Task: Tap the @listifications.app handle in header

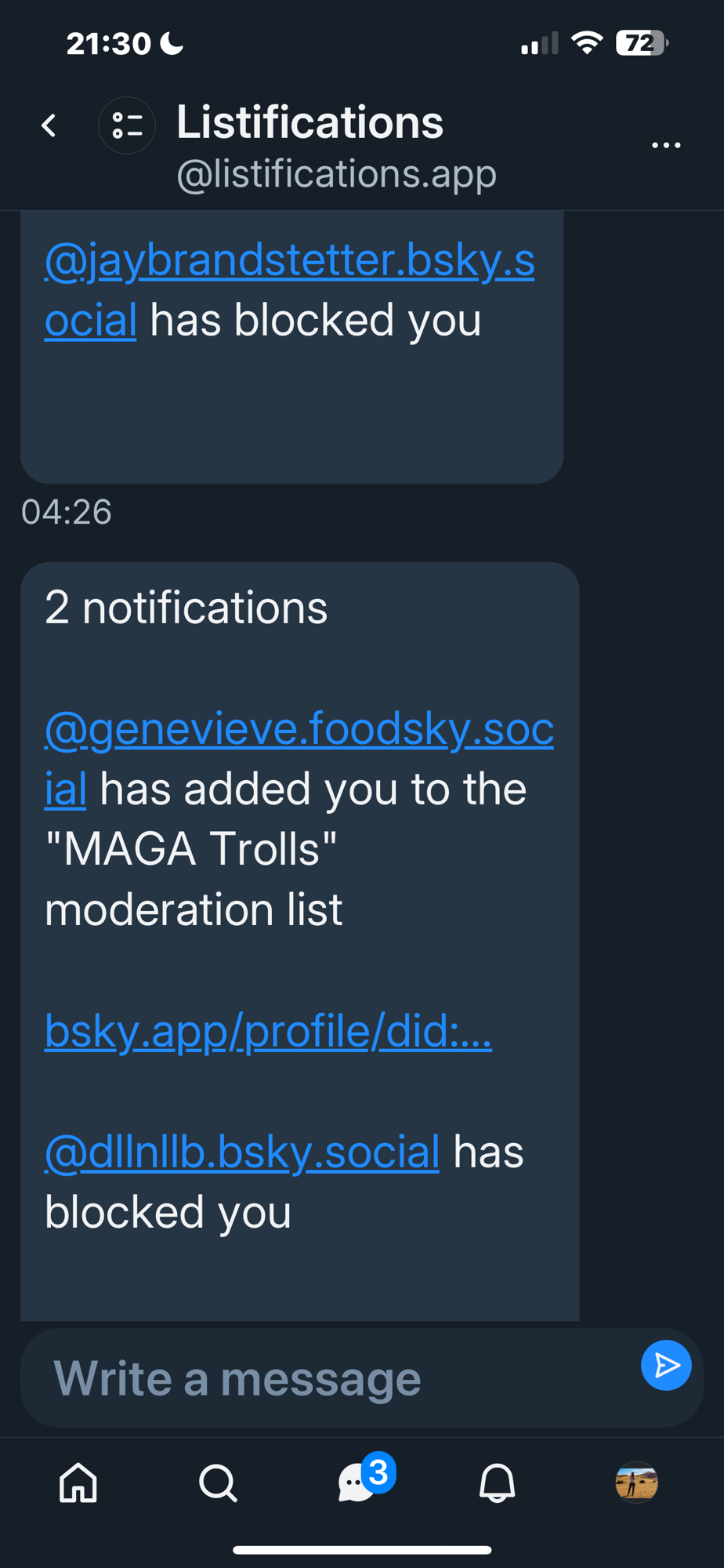Action: [336, 173]
